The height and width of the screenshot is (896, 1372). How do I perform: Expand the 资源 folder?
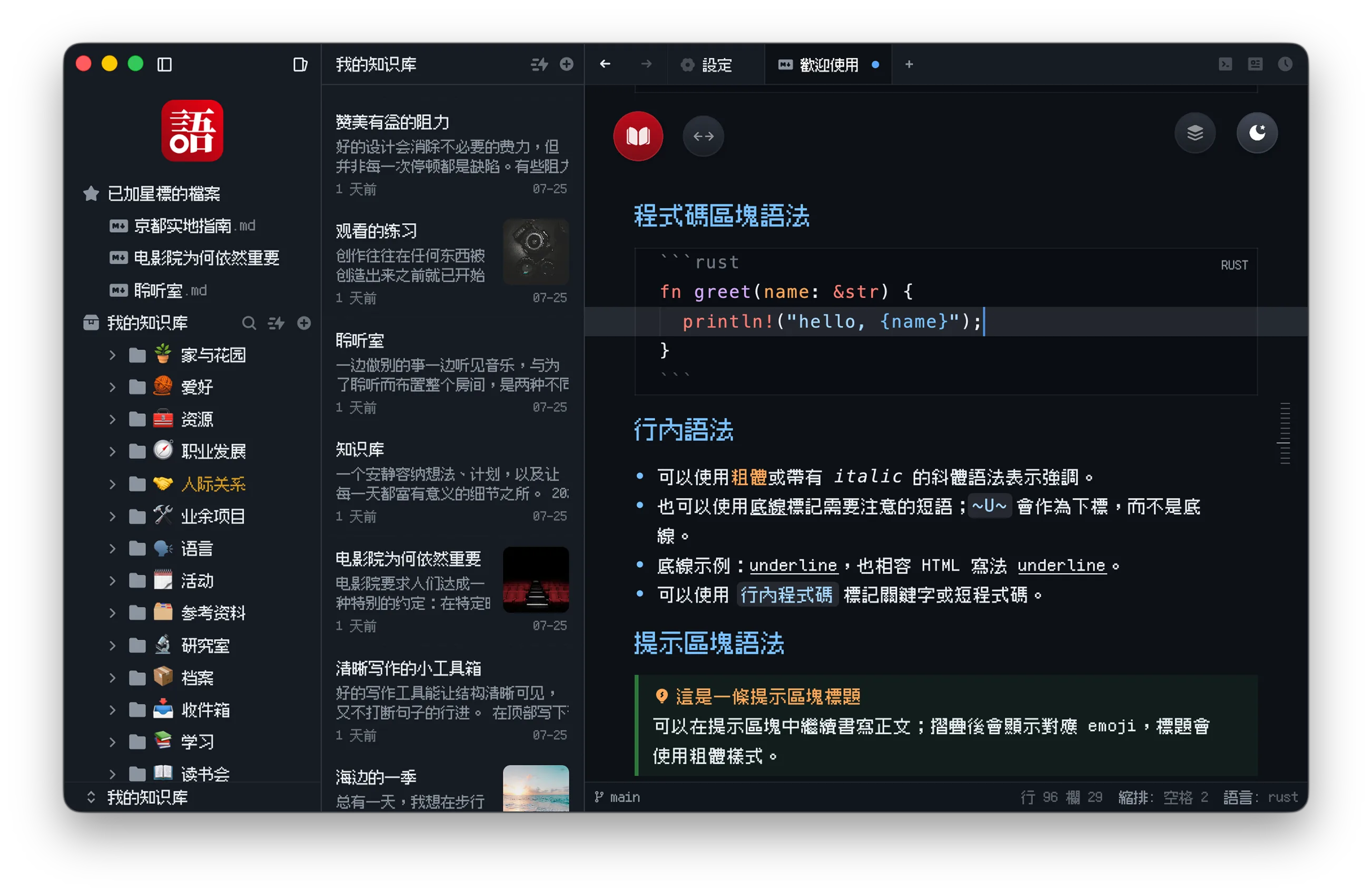pyautogui.click(x=112, y=420)
